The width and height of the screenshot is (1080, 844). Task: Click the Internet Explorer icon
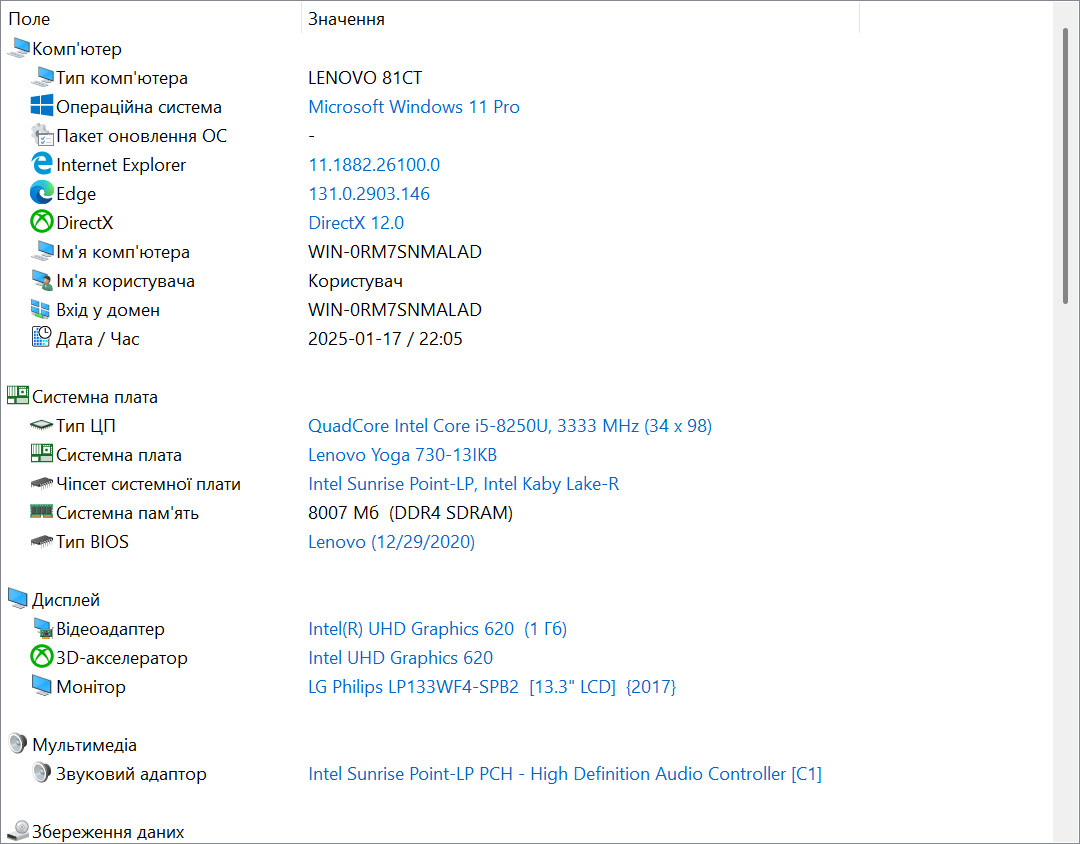click(42, 164)
